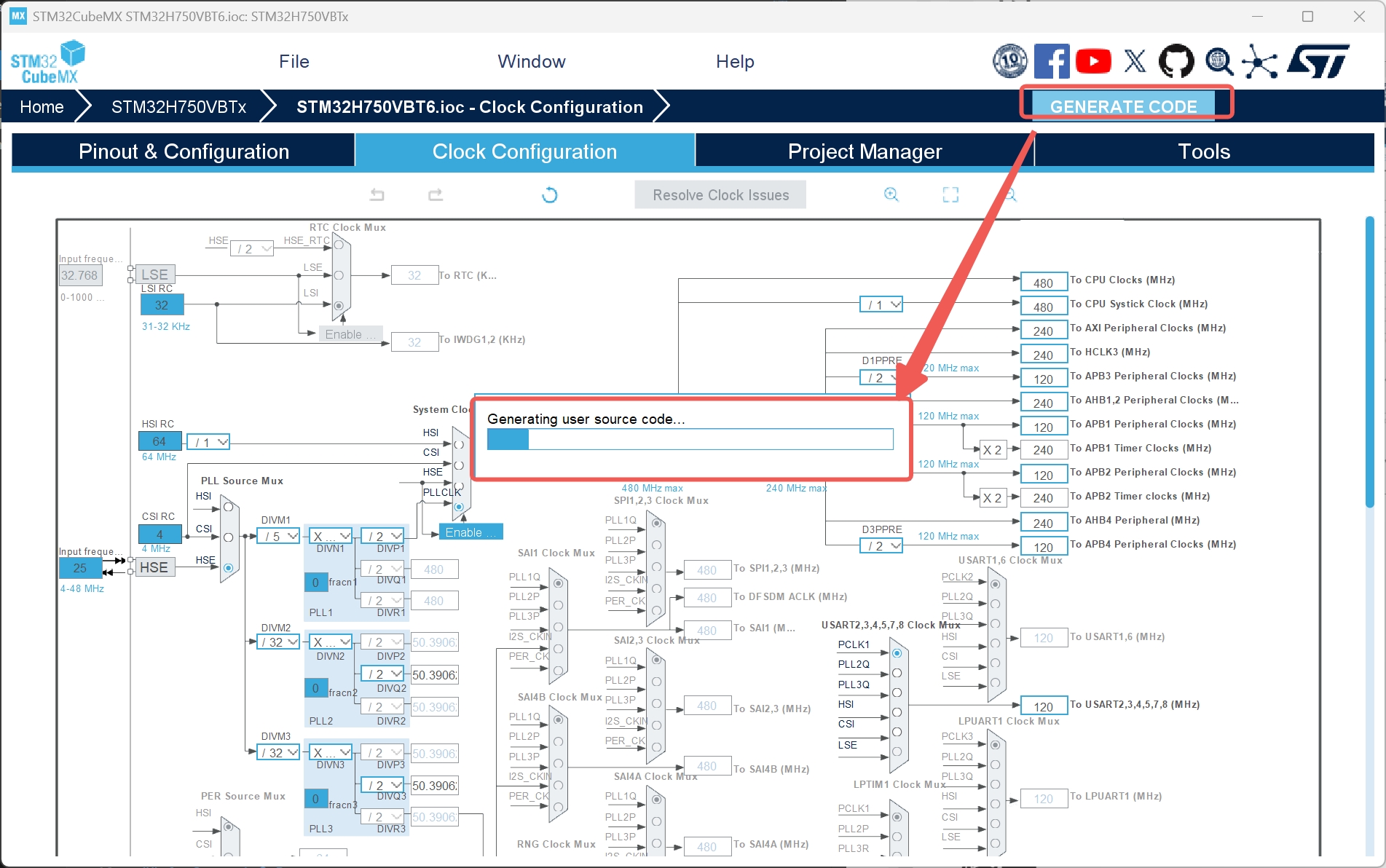Switch to Clock Configuration tab

tap(524, 151)
